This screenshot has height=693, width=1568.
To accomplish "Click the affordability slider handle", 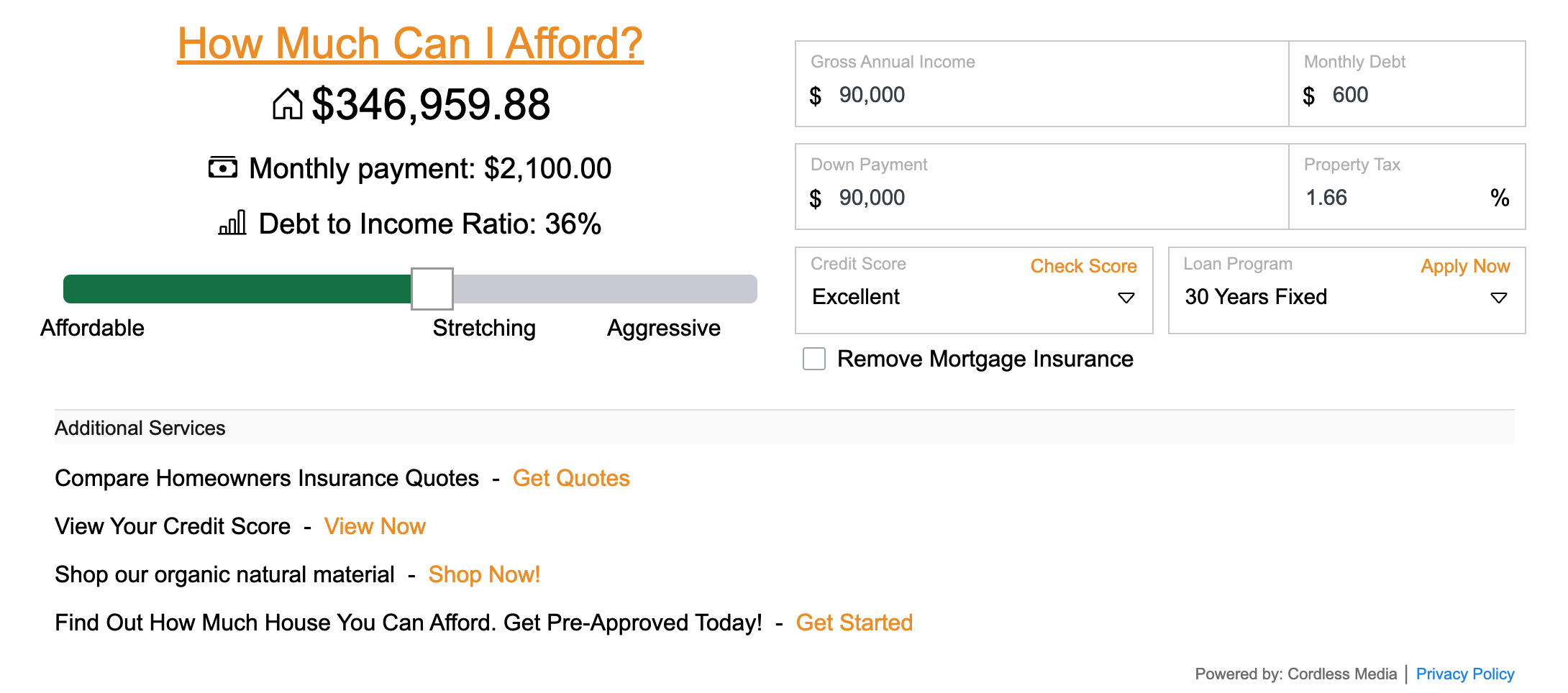I will tap(432, 289).
